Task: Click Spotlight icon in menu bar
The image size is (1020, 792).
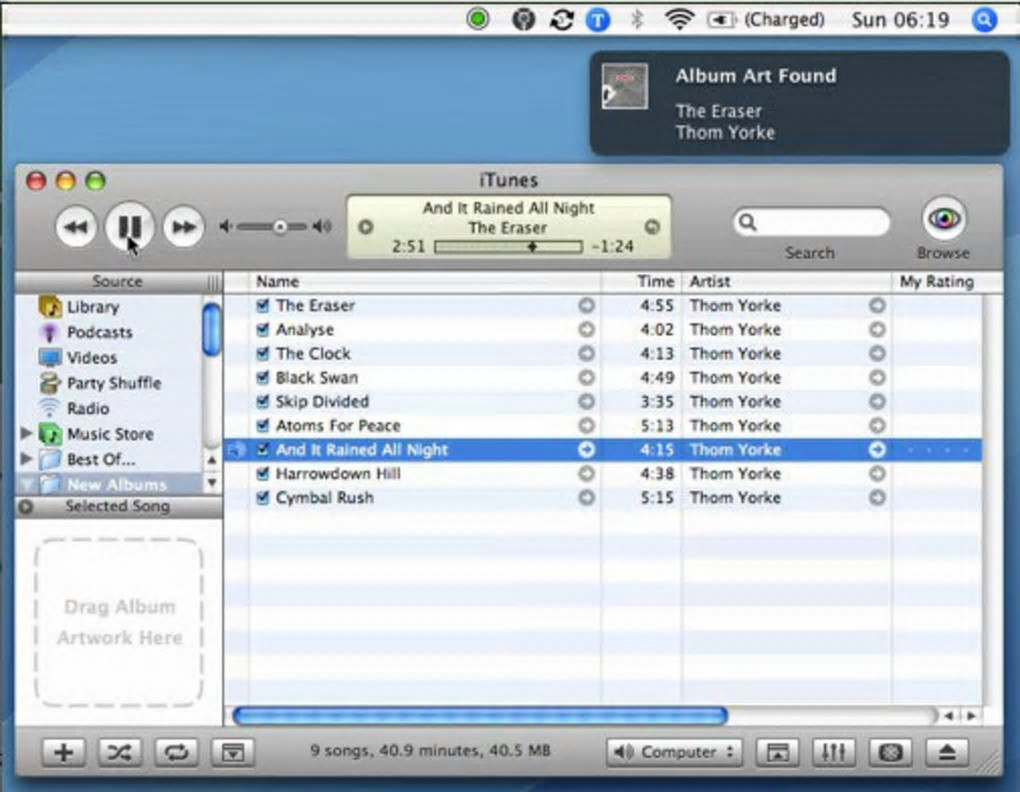Action: point(984,20)
